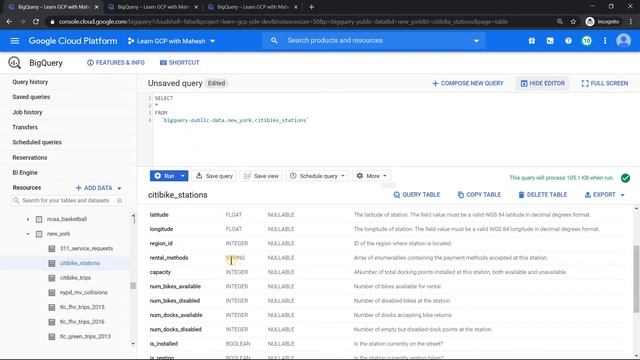The width and height of the screenshot is (640, 360).
Task: Switch to the third BigQuery browser tab
Action: coord(252,7)
